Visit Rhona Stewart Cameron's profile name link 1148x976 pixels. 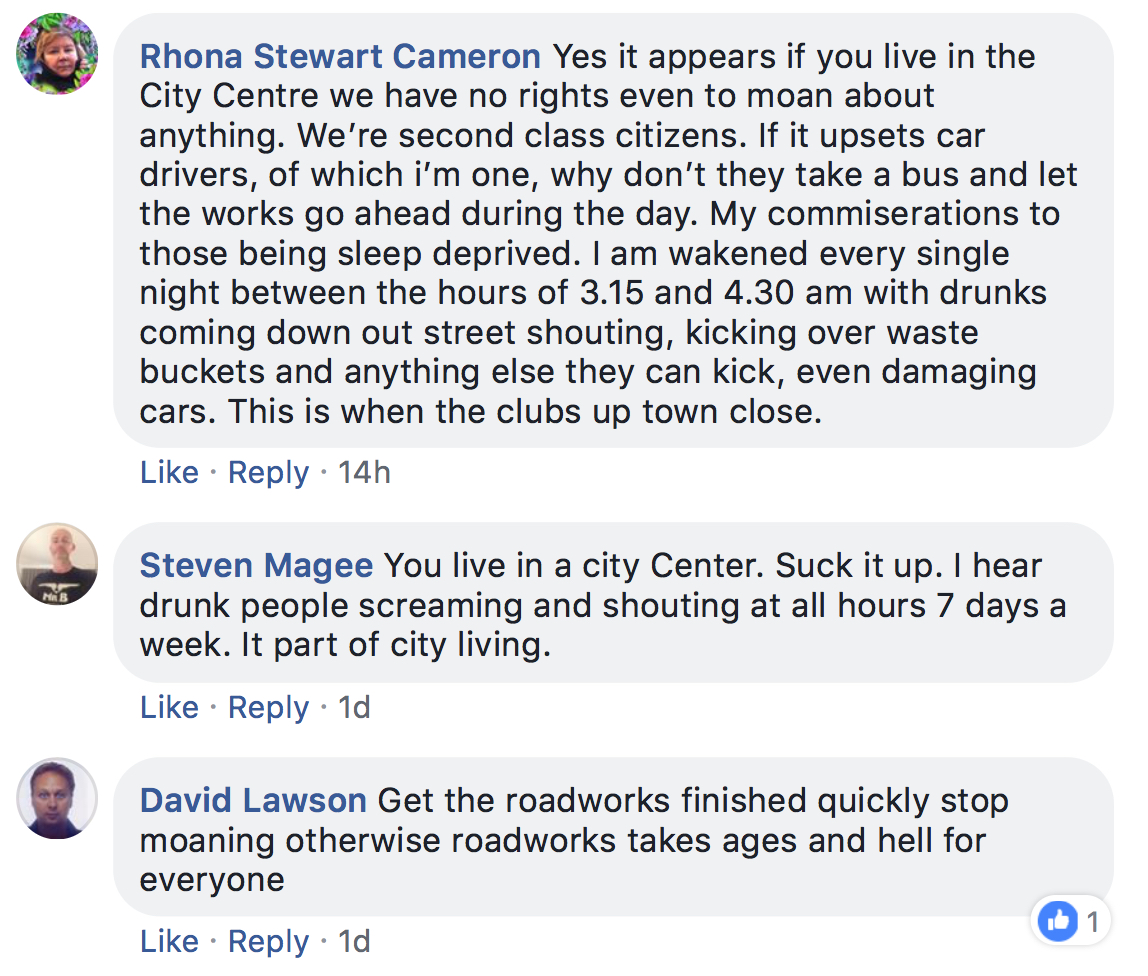coord(340,56)
